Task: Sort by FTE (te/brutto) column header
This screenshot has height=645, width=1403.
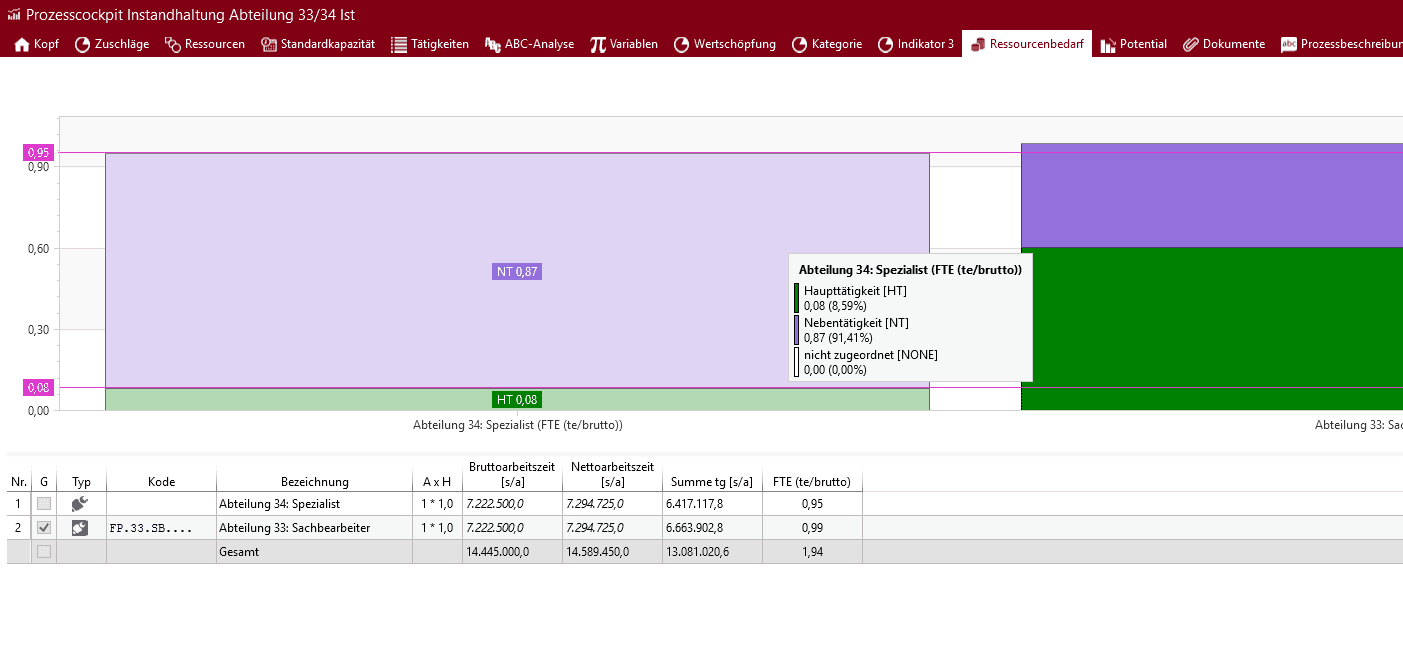Action: [x=812, y=482]
